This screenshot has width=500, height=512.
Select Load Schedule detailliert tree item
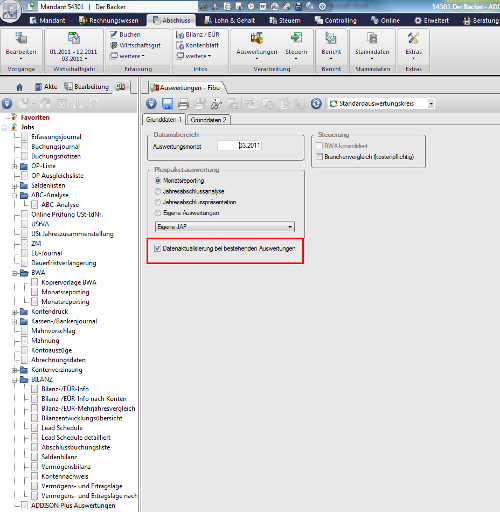tap(76, 437)
